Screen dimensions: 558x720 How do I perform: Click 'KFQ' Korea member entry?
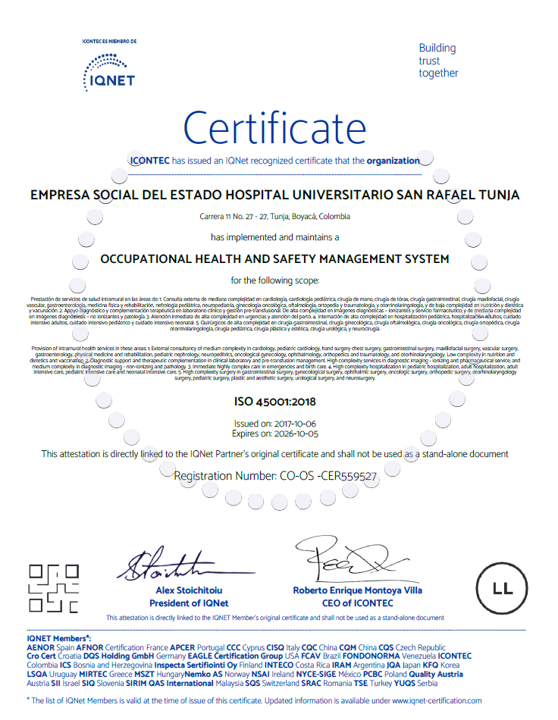(441, 665)
